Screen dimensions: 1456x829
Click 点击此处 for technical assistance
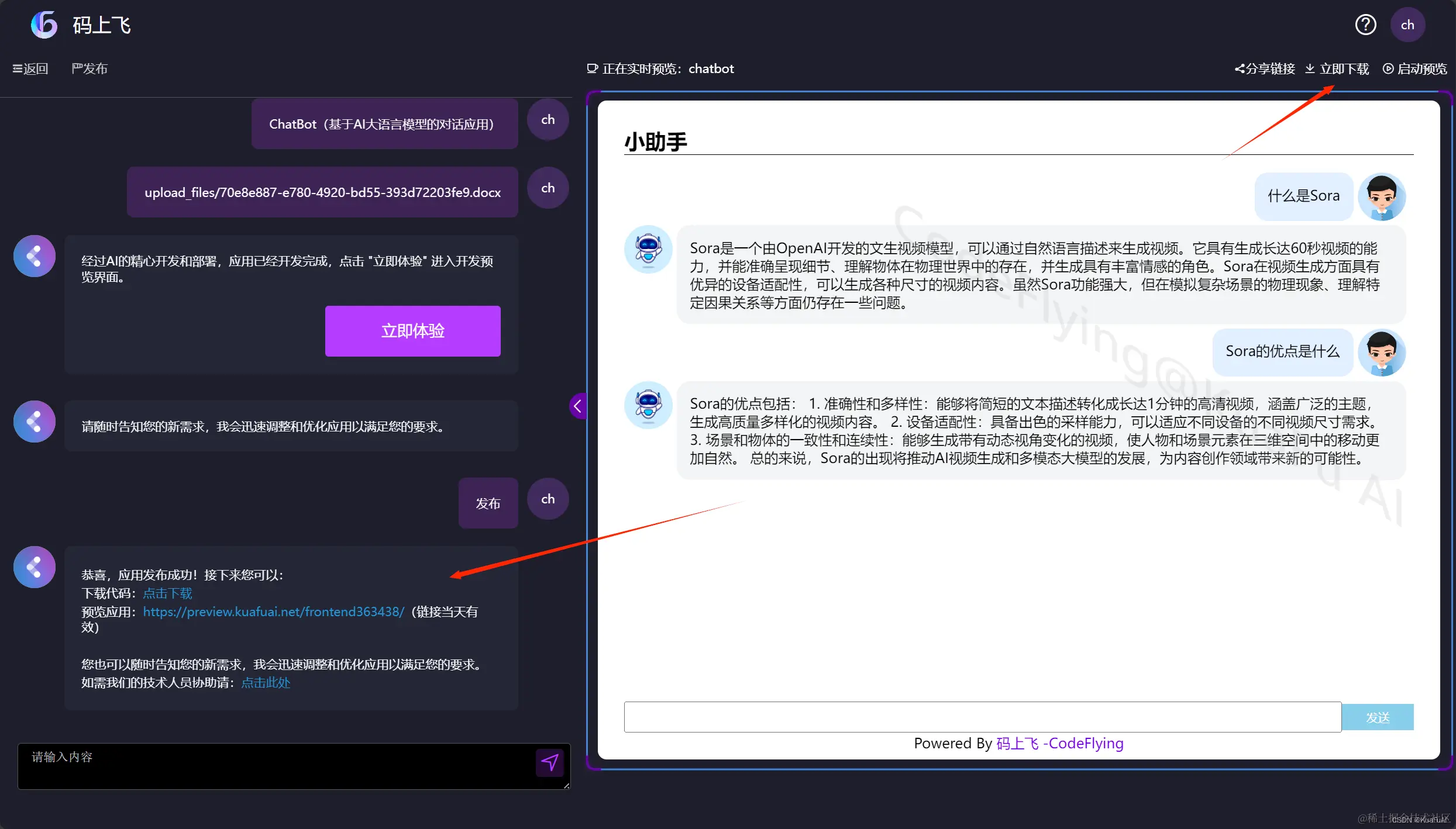(266, 682)
